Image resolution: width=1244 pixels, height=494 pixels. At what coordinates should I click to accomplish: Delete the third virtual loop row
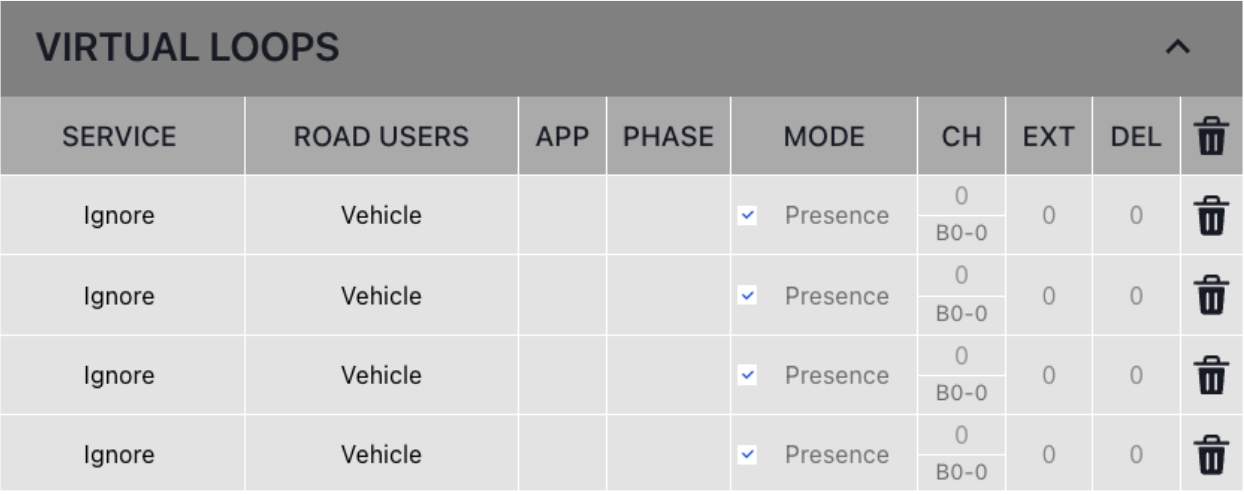click(x=1211, y=375)
